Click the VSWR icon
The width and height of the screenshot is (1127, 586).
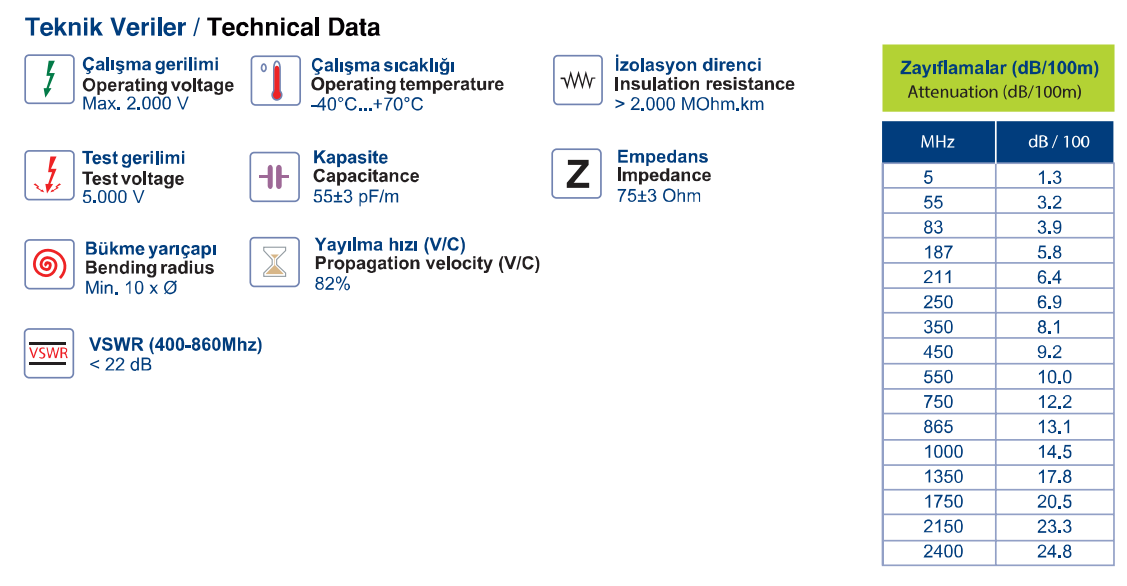click(x=49, y=353)
